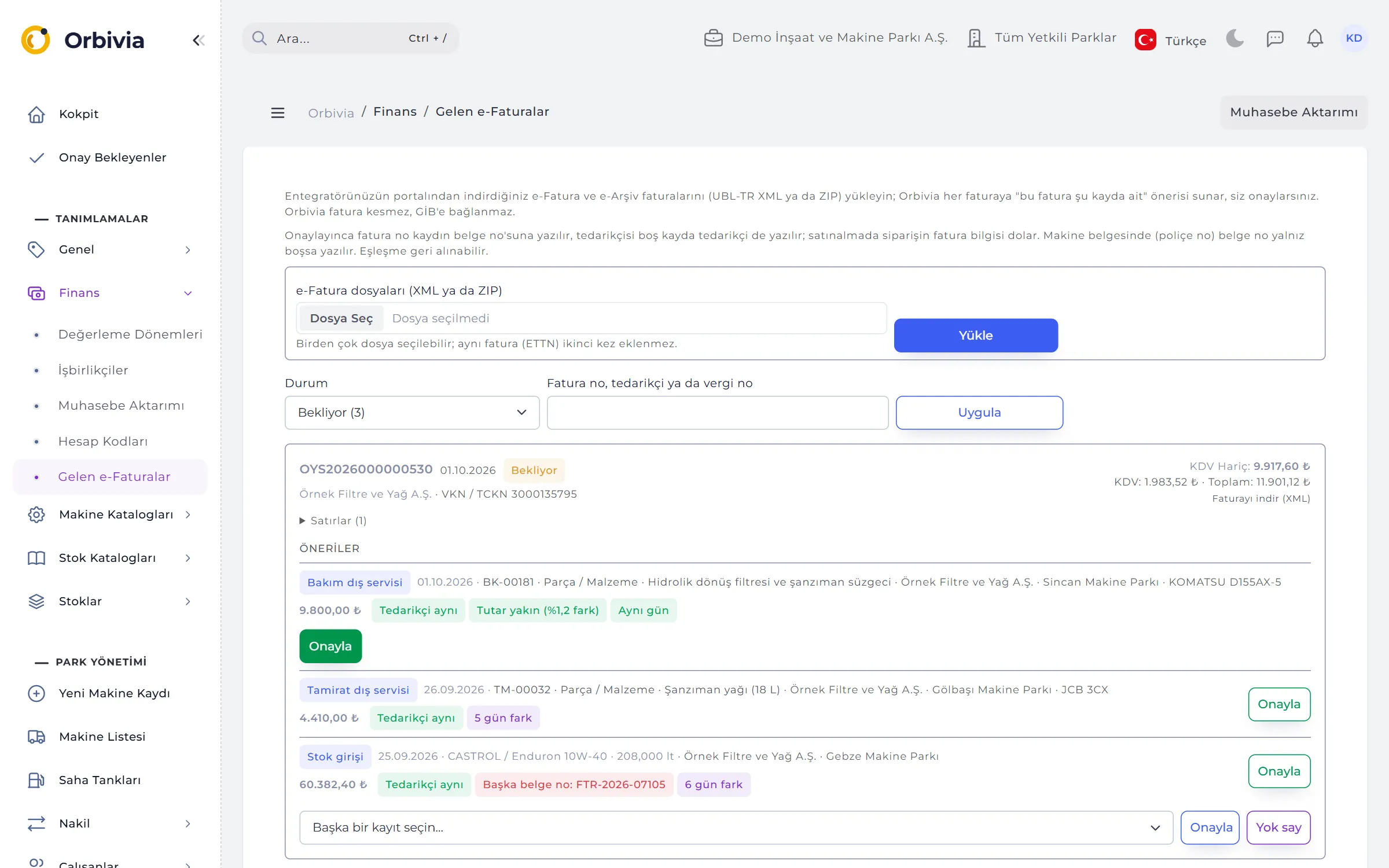Viewport: 1389px width, 868px height.
Task: Download invoice via Faturayı indir (XML)
Action: tap(1261, 499)
